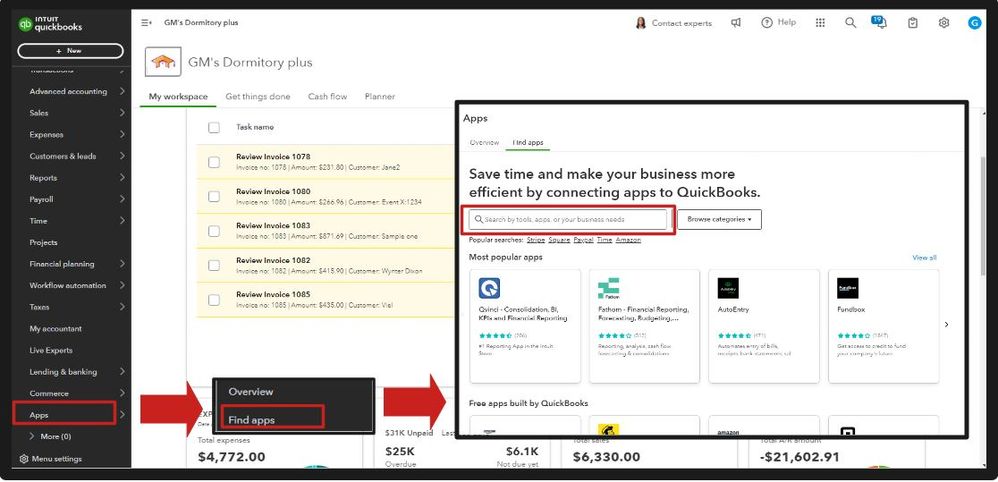Click the QuickBooks logo
This screenshot has height=482, width=998.
51,24
